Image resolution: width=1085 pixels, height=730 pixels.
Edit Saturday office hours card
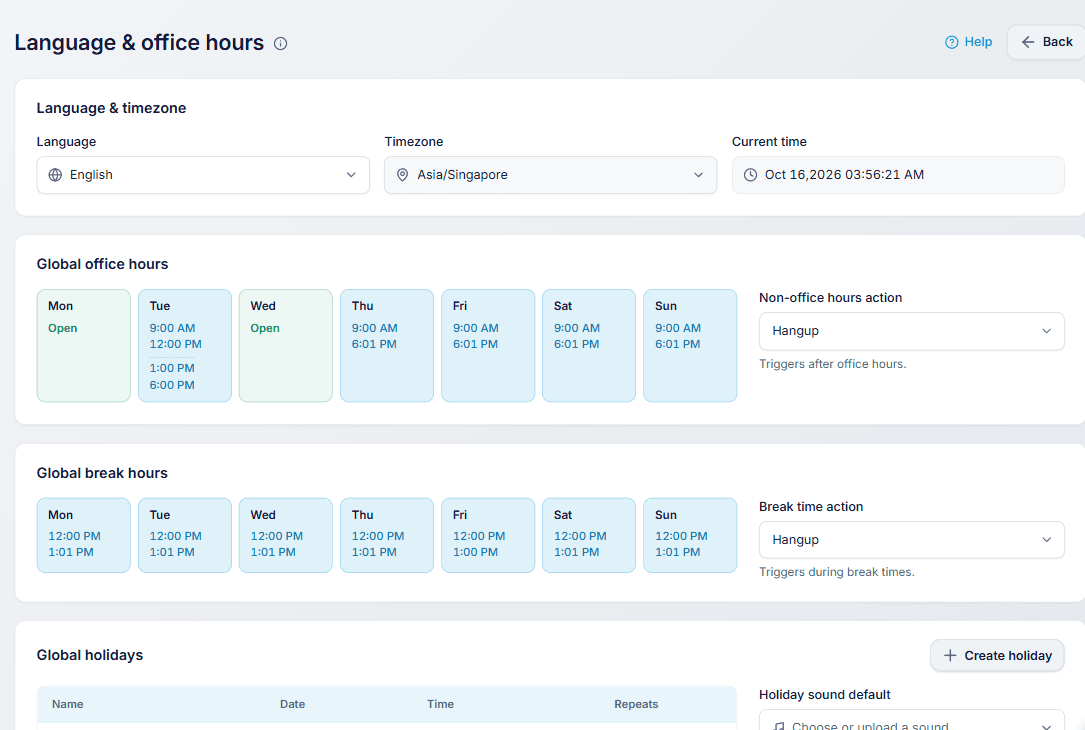589,345
